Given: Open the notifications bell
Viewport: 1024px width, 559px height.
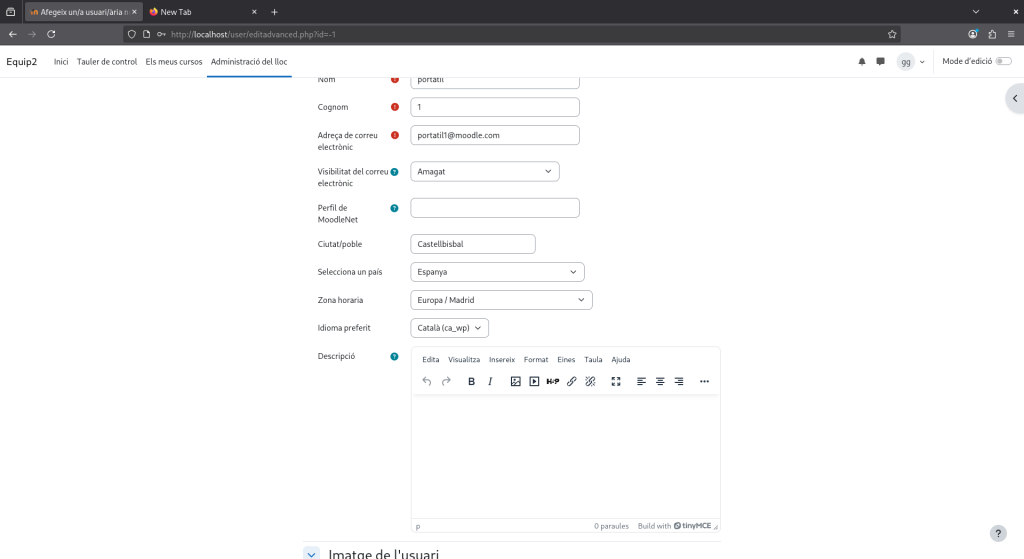Looking at the screenshot, I should pyautogui.click(x=862, y=62).
